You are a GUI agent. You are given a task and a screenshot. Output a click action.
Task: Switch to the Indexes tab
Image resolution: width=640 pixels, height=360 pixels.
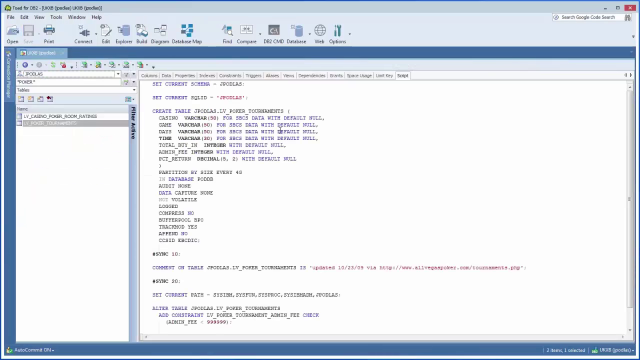pos(207,76)
